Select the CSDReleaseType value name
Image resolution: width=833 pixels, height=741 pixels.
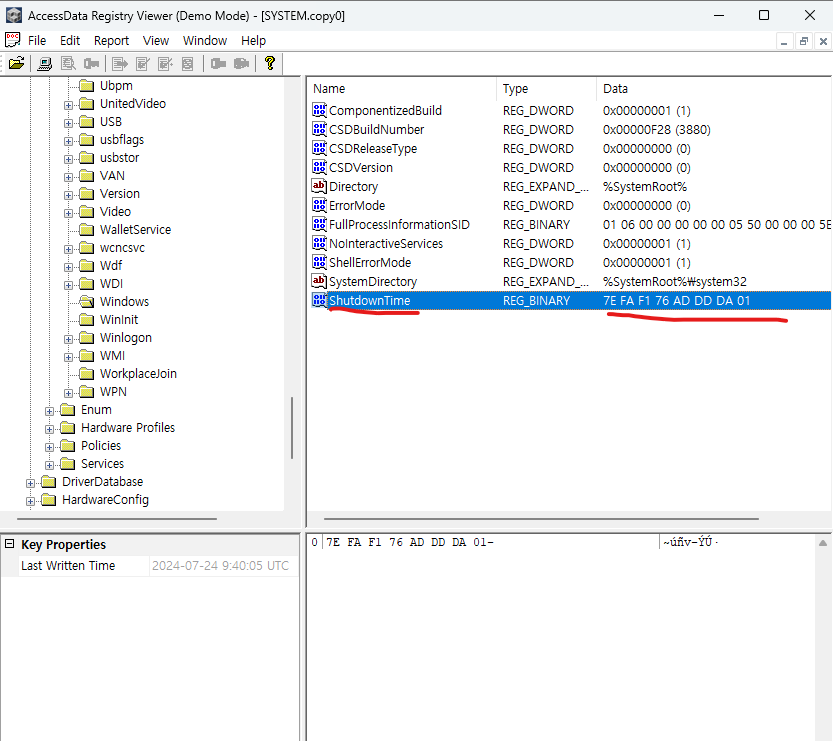pos(372,148)
